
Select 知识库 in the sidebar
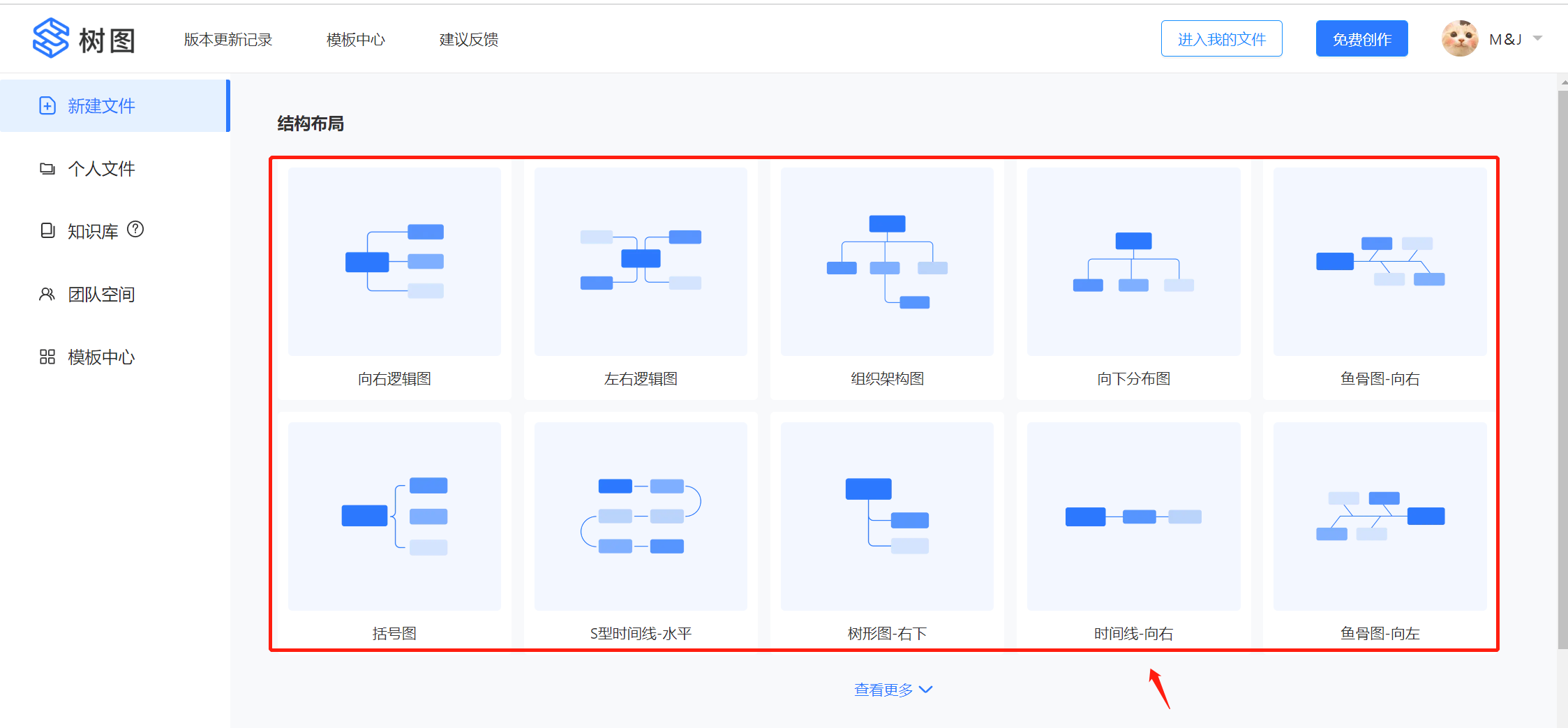tap(115, 231)
